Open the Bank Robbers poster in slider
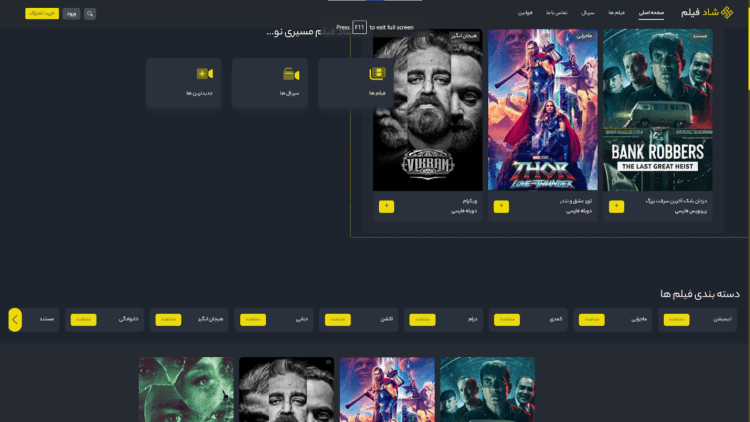This screenshot has height=422, width=750. (x=658, y=110)
